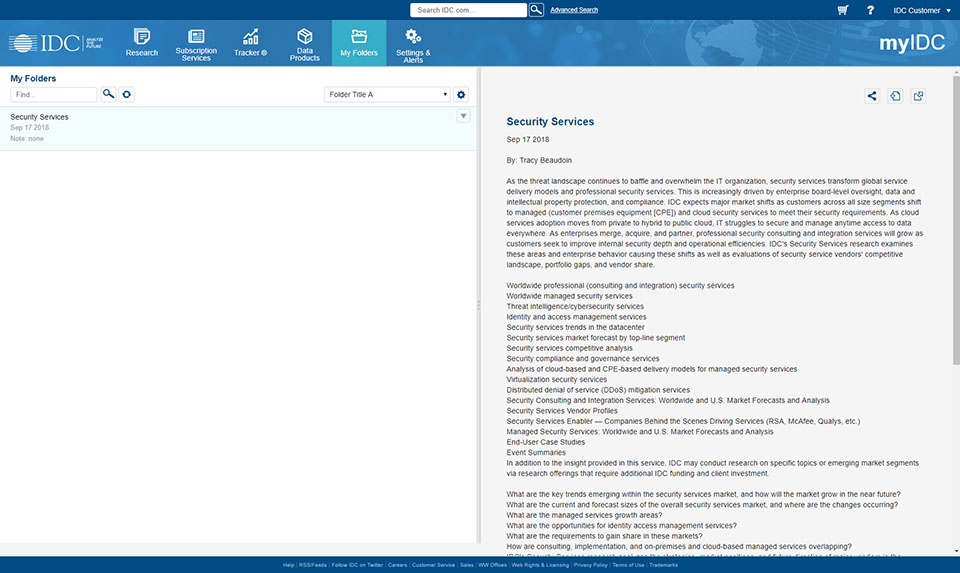Open the help question mark icon
960x573 pixels.
click(x=870, y=10)
